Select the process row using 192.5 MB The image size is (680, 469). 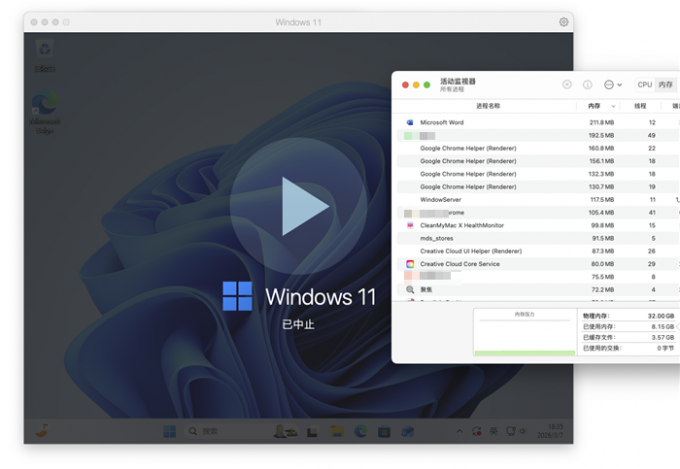pos(538,135)
